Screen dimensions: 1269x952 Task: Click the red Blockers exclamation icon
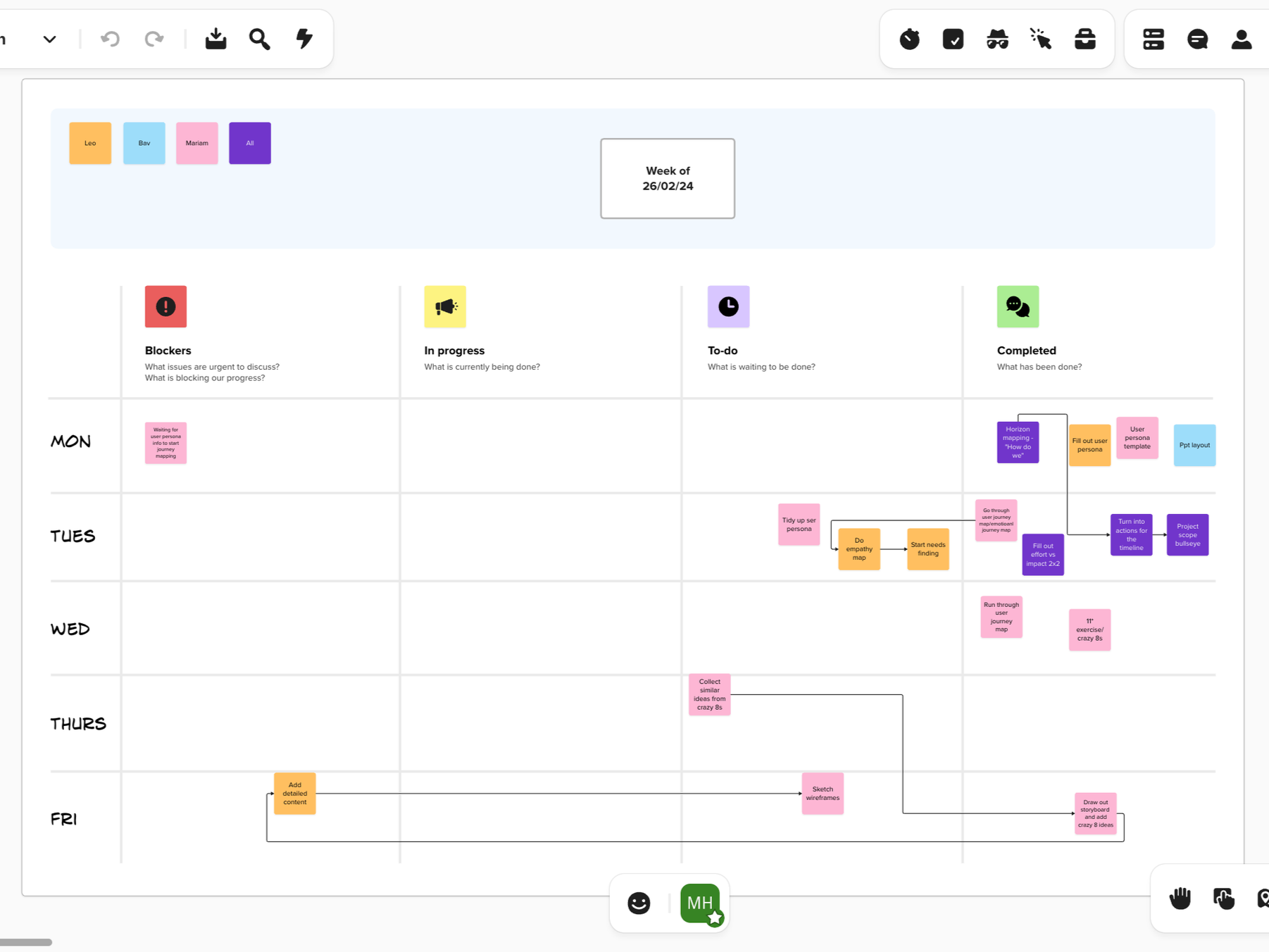(166, 306)
